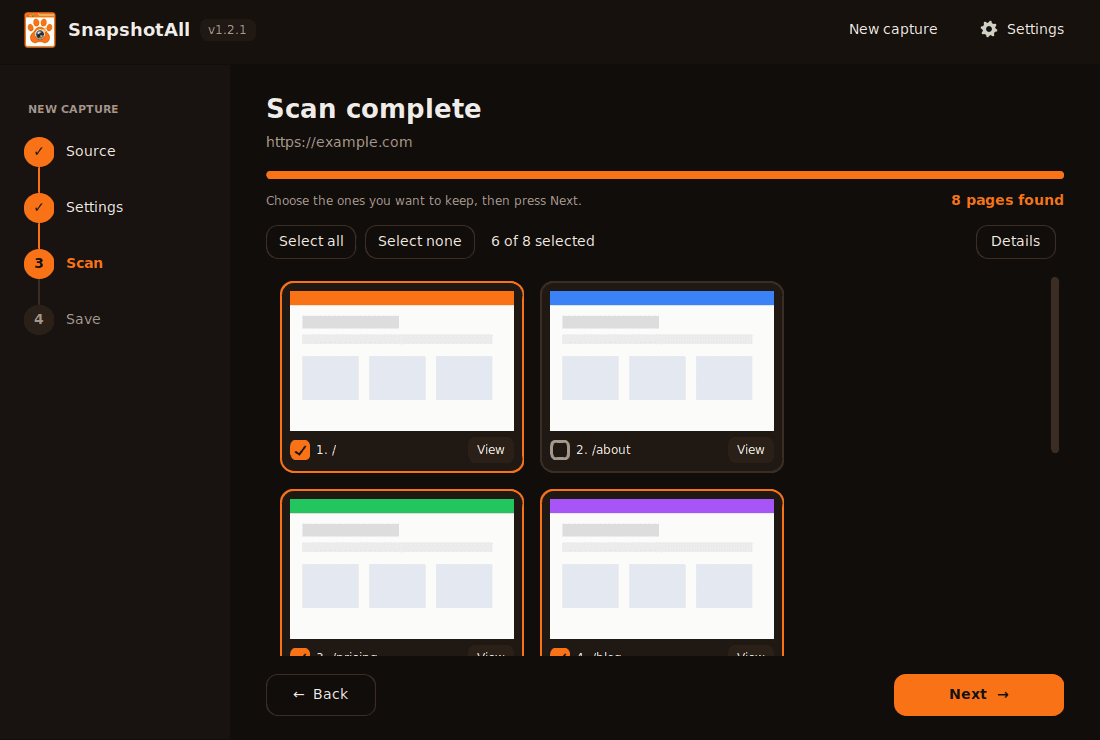
Task: Click the blue-header /about thumbnail
Action: 662,361
